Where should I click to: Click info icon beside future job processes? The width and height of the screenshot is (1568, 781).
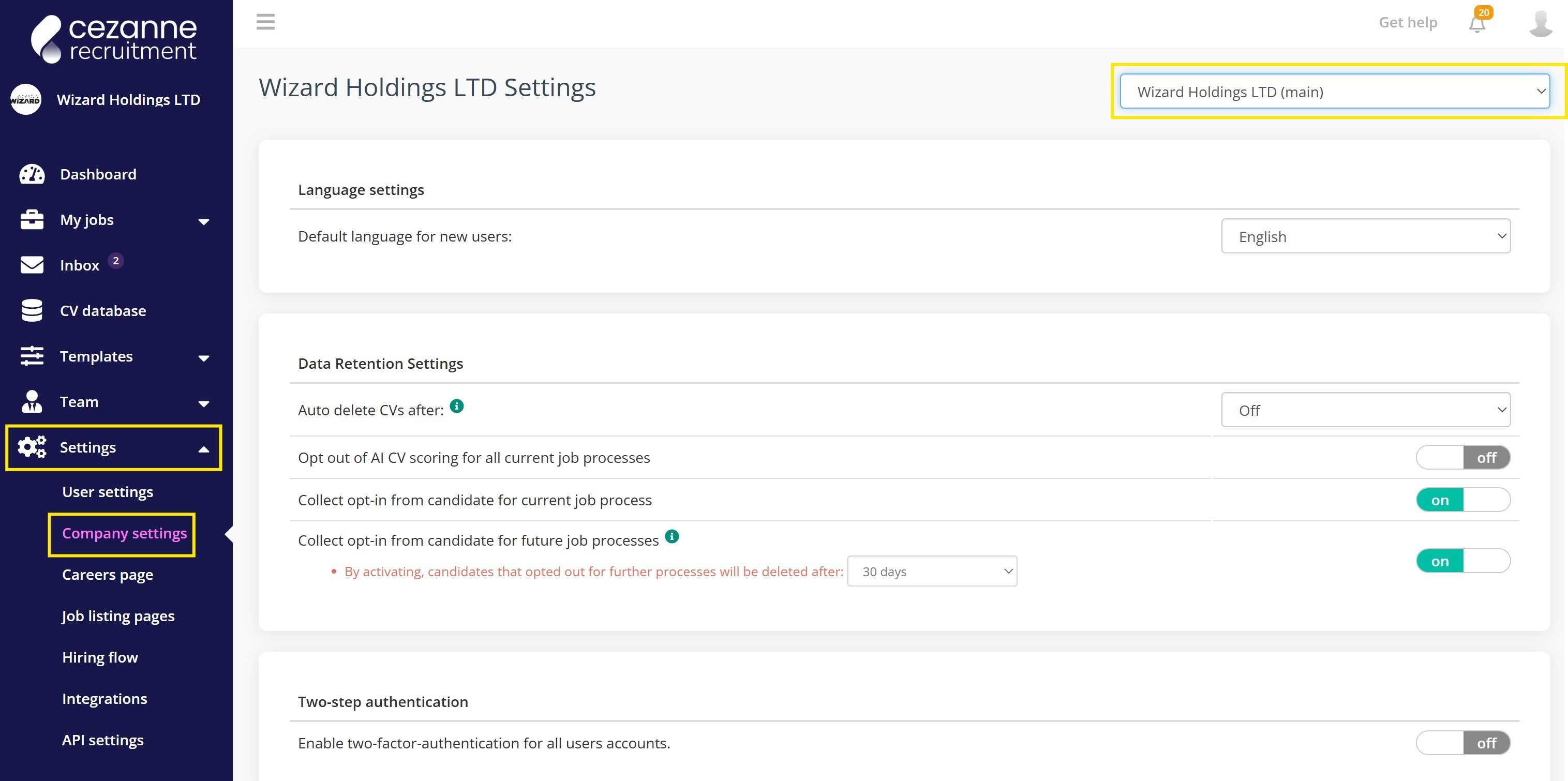pyautogui.click(x=671, y=536)
